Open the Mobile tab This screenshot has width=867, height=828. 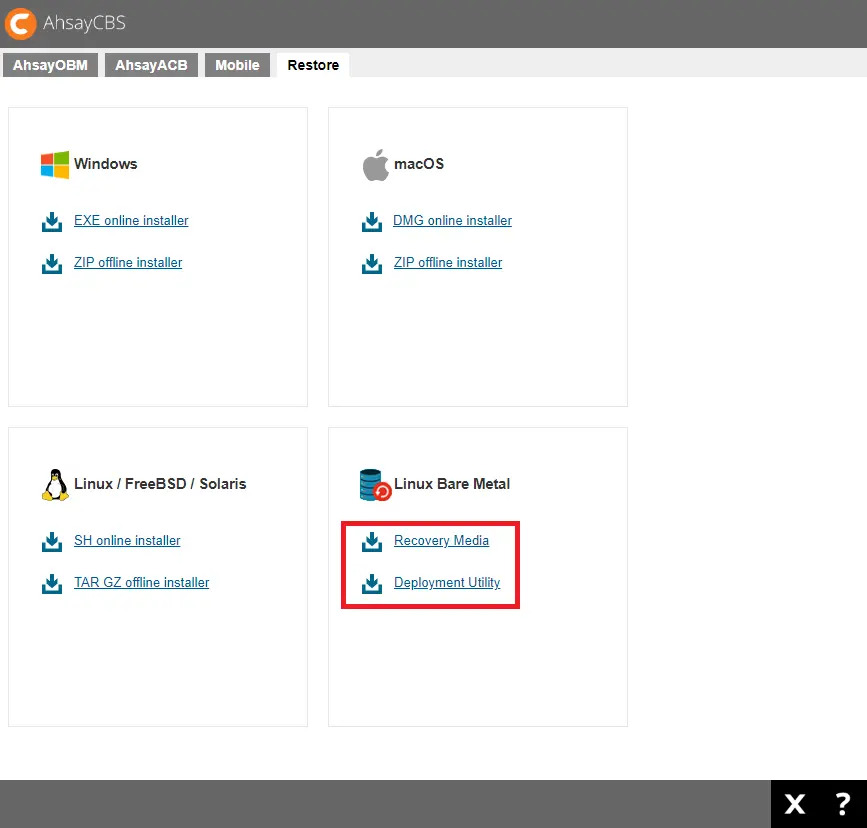coord(237,65)
